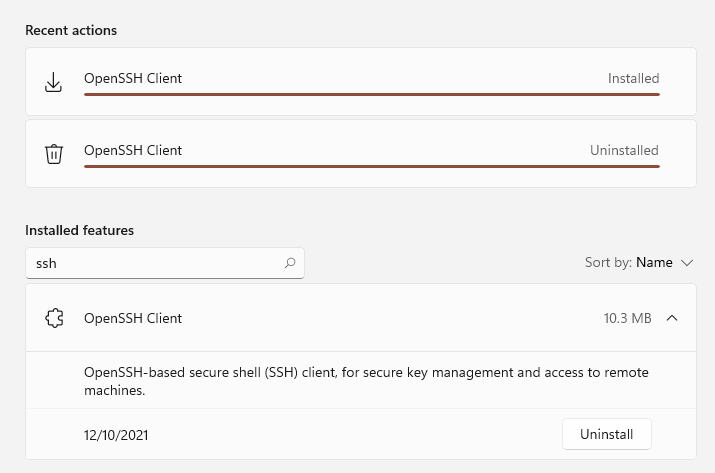This screenshot has width=715, height=473.
Task: Select the OpenSSH Client uninstalled recent action entry
Action: tap(361, 154)
